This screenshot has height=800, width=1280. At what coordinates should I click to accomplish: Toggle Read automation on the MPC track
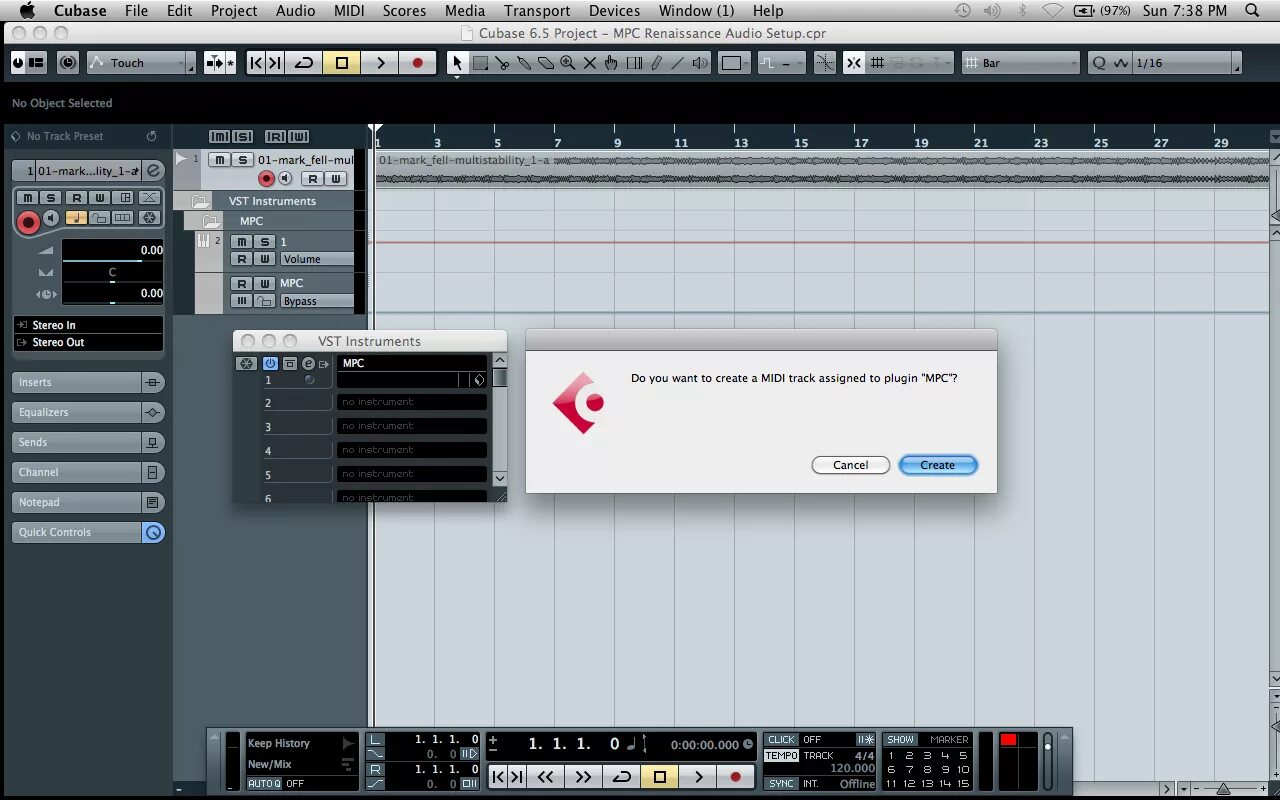[241, 283]
